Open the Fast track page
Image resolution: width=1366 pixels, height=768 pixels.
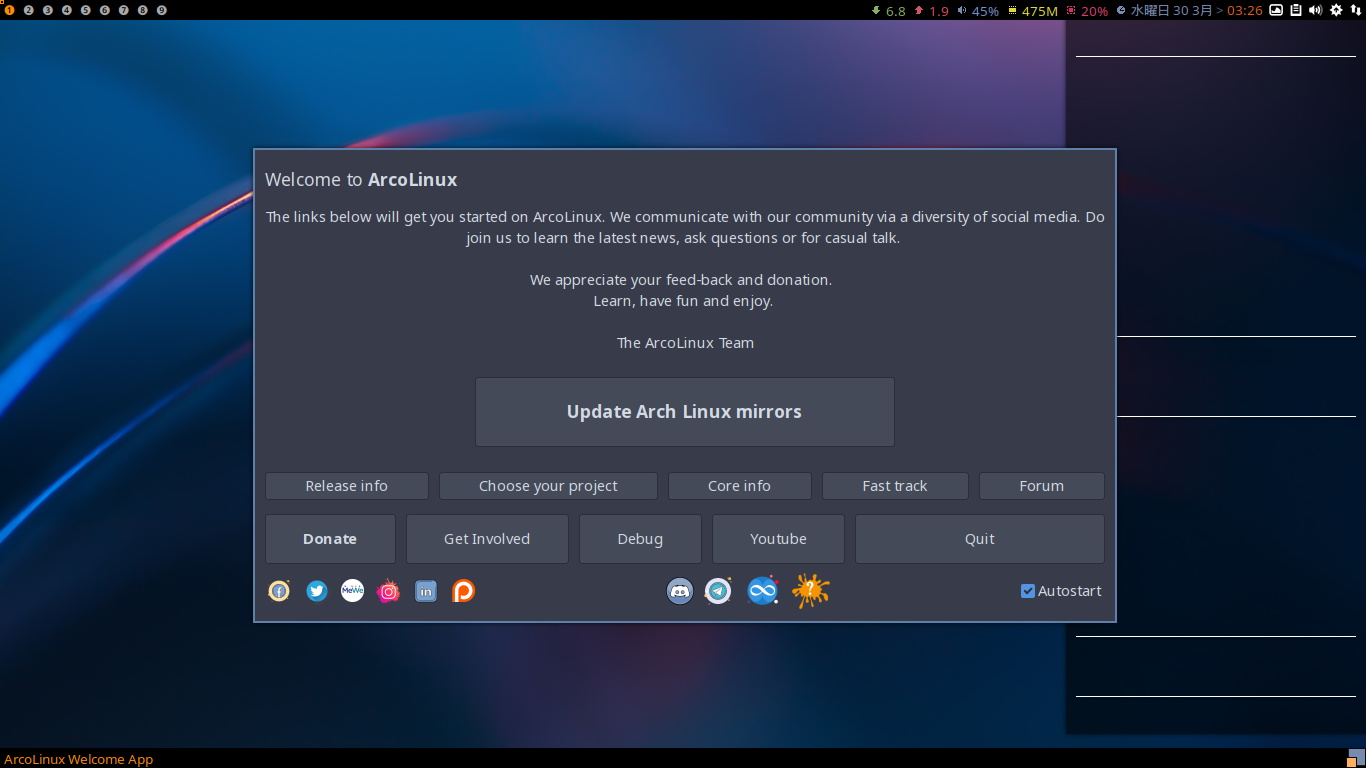click(895, 486)
